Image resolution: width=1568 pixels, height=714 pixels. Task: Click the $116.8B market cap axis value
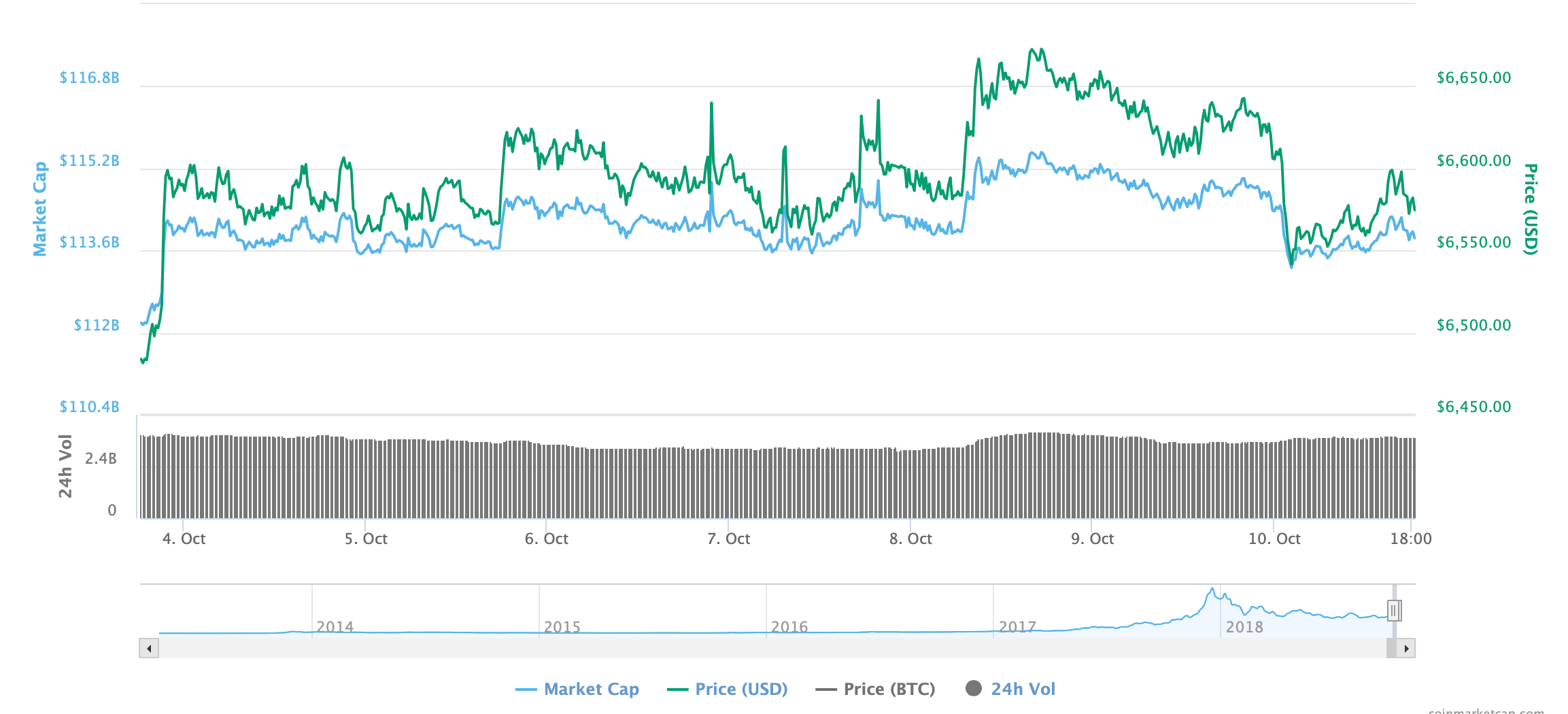pos(90,78)
